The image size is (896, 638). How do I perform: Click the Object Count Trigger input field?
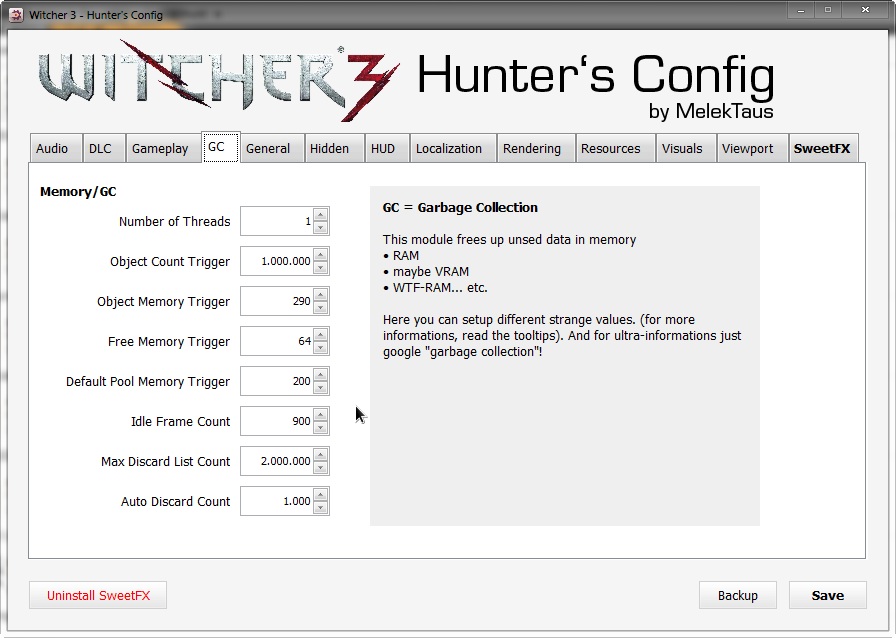click(x=277, y=262)
